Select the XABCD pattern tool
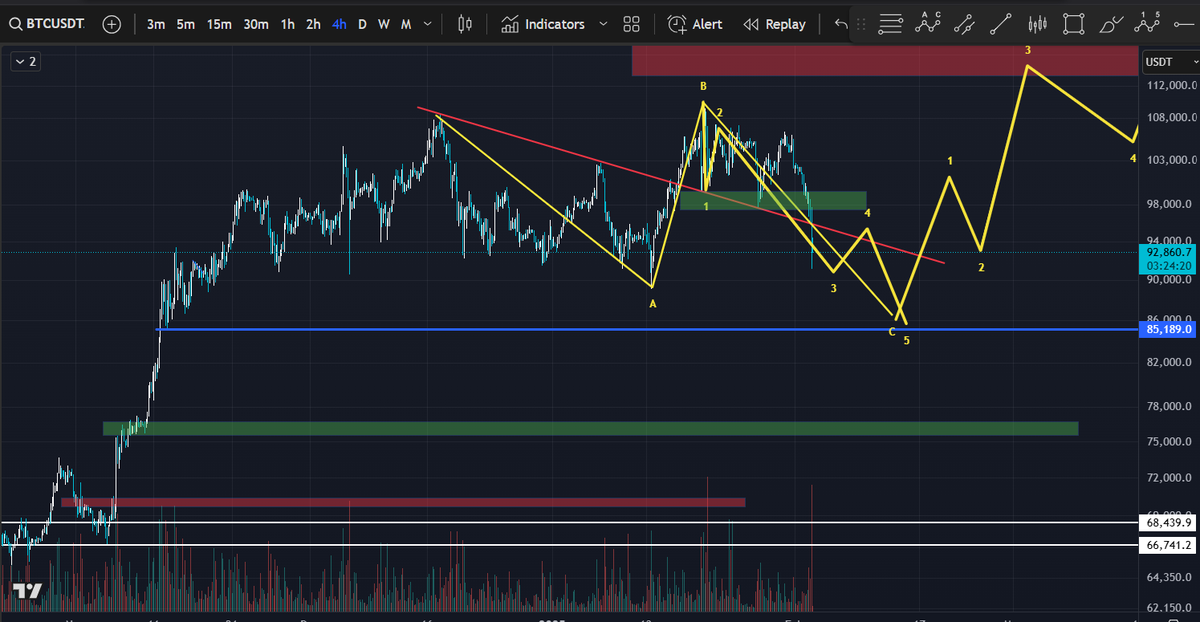Image resolution: width=1200 pixels, height=622 pixels. pos(928,23)
